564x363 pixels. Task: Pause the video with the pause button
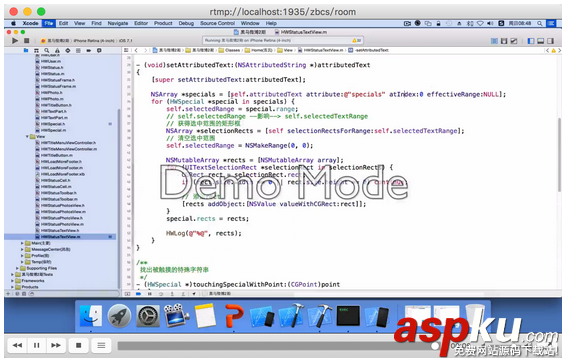[x=36, y=345]
